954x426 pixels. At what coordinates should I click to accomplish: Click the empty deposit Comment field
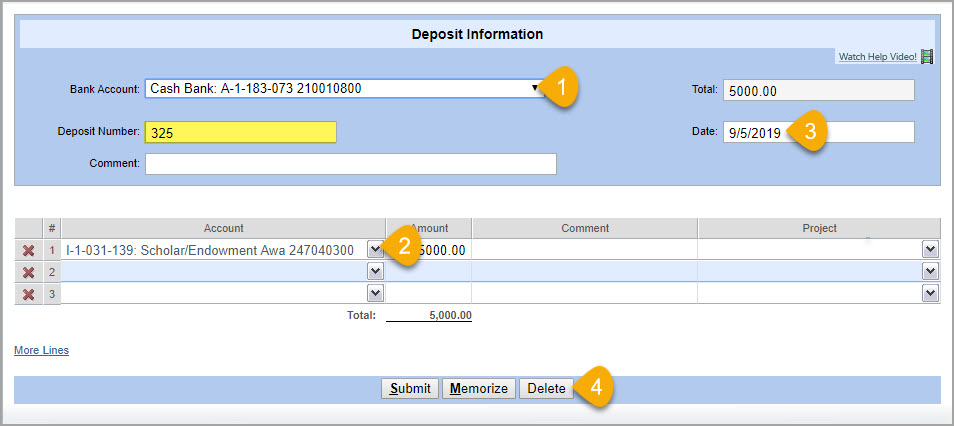[350, 164]
